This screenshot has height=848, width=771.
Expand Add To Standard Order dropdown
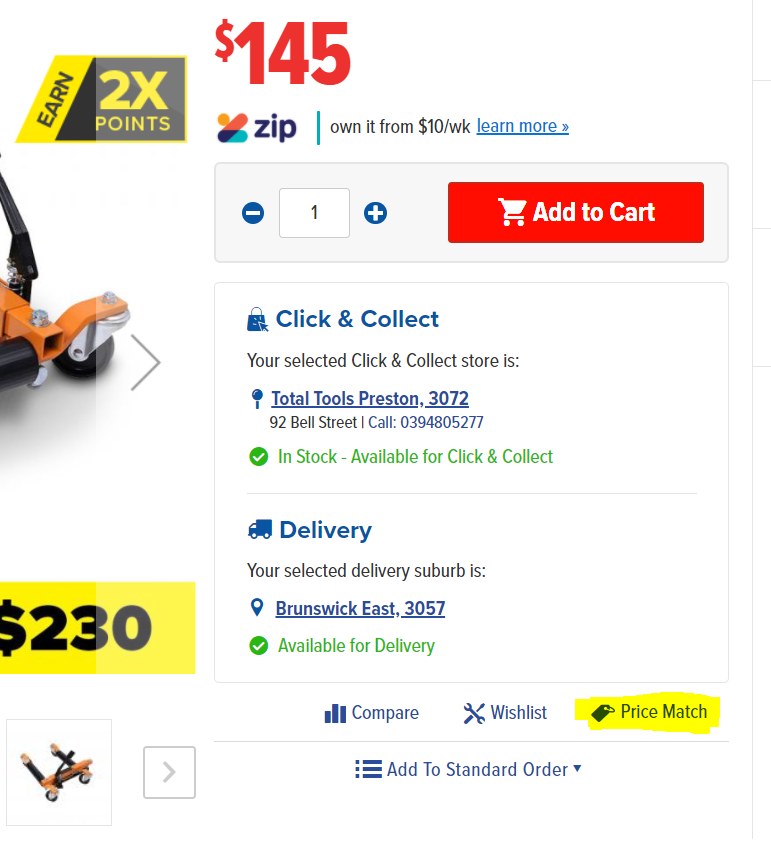point(468,769)
